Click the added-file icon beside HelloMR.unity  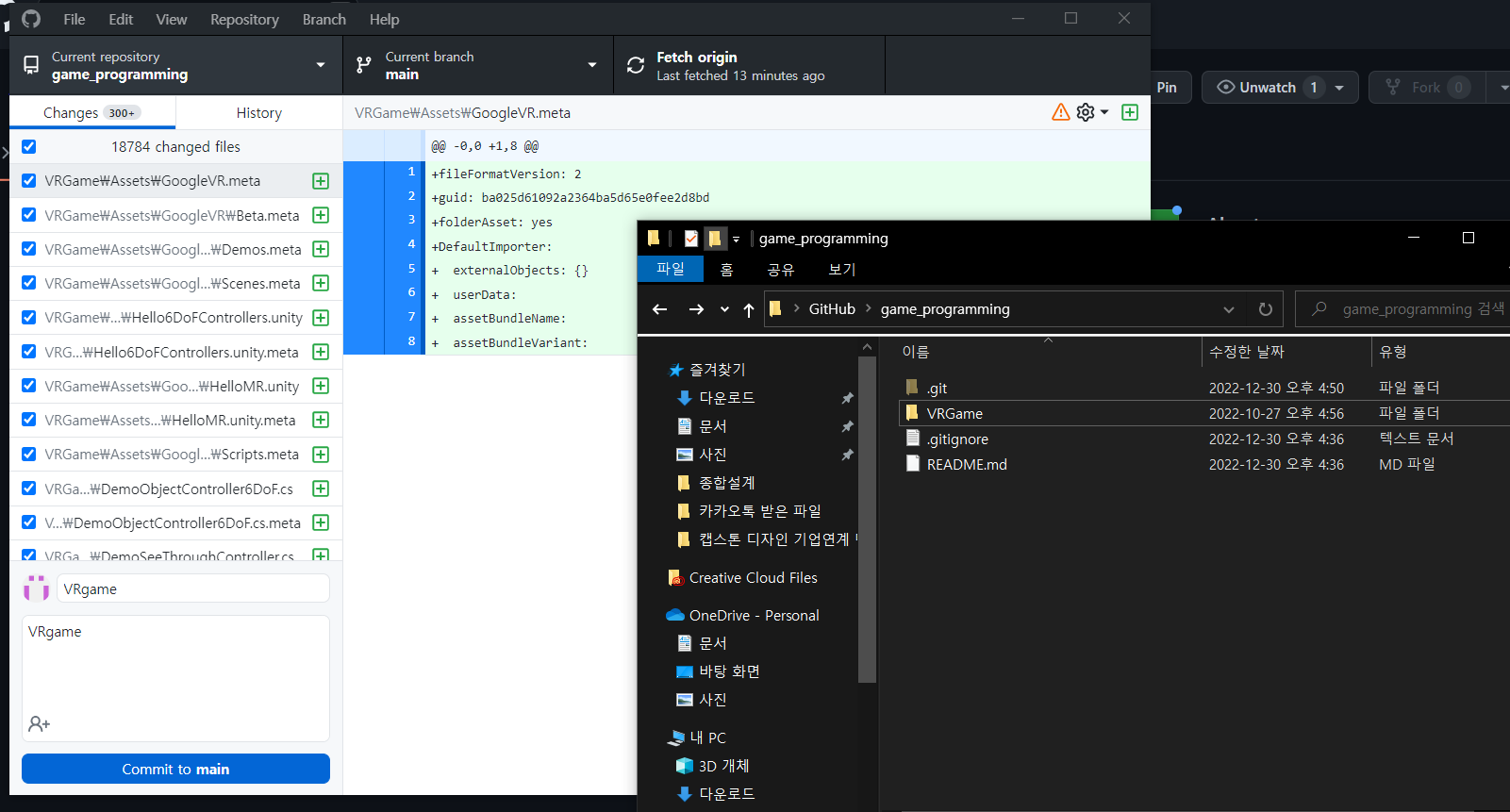tap(321, 386)
